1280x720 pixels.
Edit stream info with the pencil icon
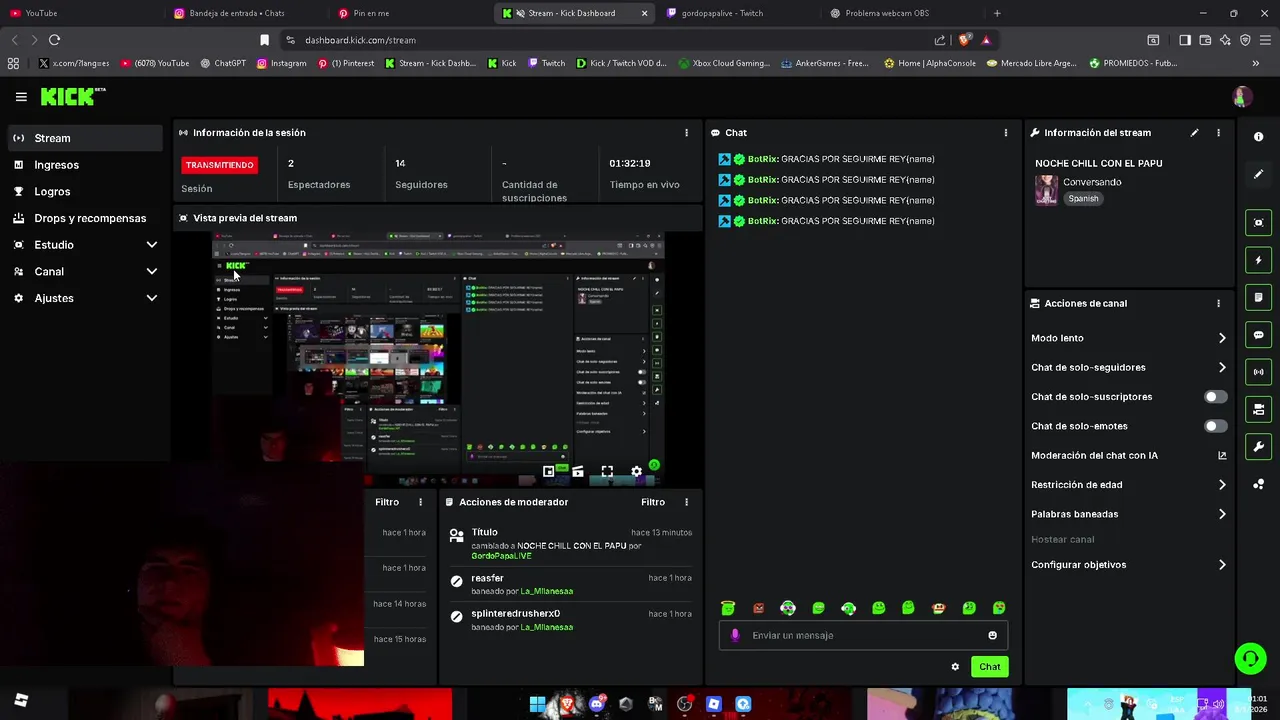(x=1194, y=132)
